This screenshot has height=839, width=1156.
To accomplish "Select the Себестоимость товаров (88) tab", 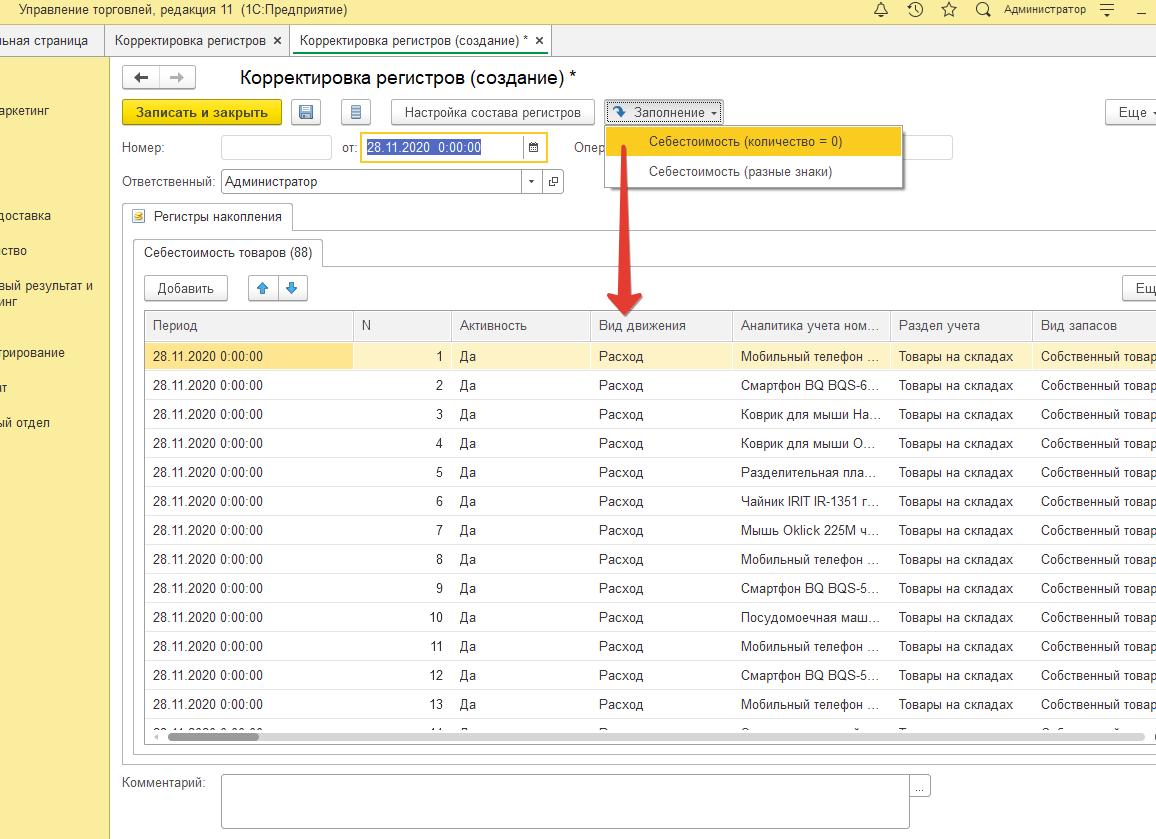I will 228,252.
